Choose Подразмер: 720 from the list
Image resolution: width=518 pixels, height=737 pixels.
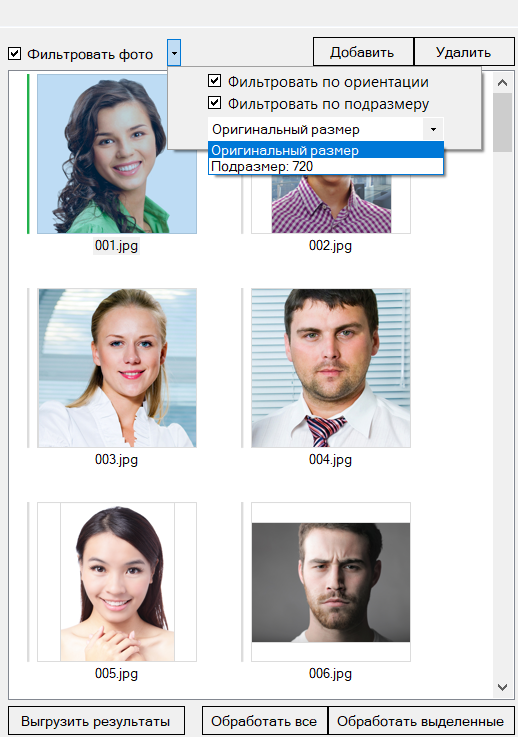click(x=326, y=166)
